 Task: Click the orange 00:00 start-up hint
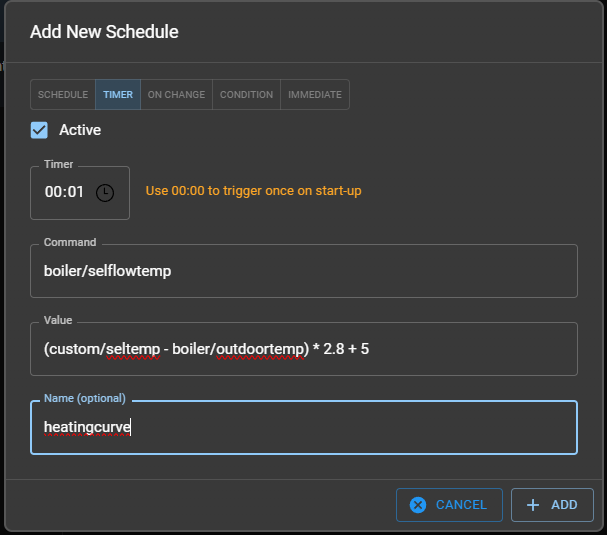pos(253,191)
